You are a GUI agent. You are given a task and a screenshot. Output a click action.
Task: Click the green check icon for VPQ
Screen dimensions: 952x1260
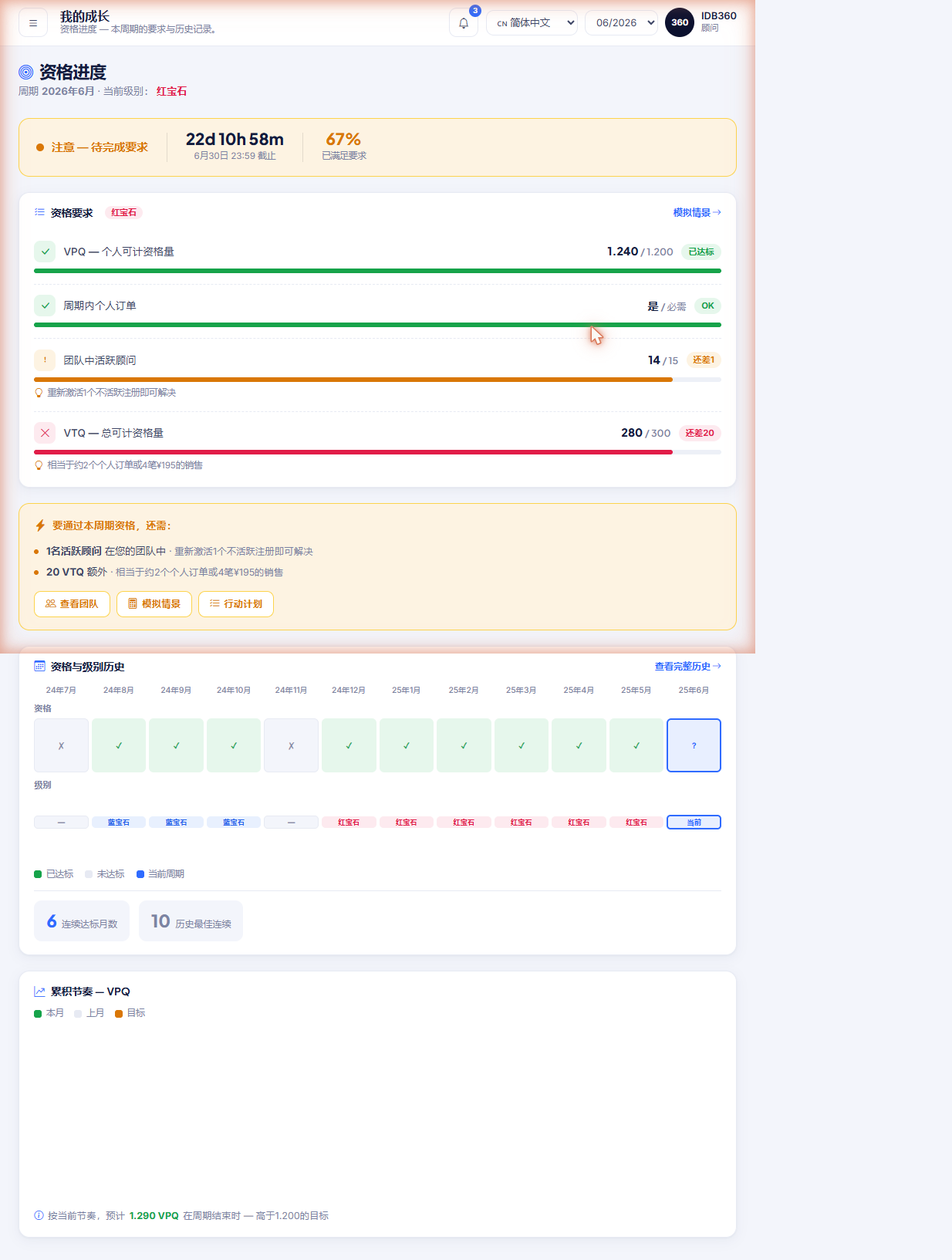click(x=45, y=252)
